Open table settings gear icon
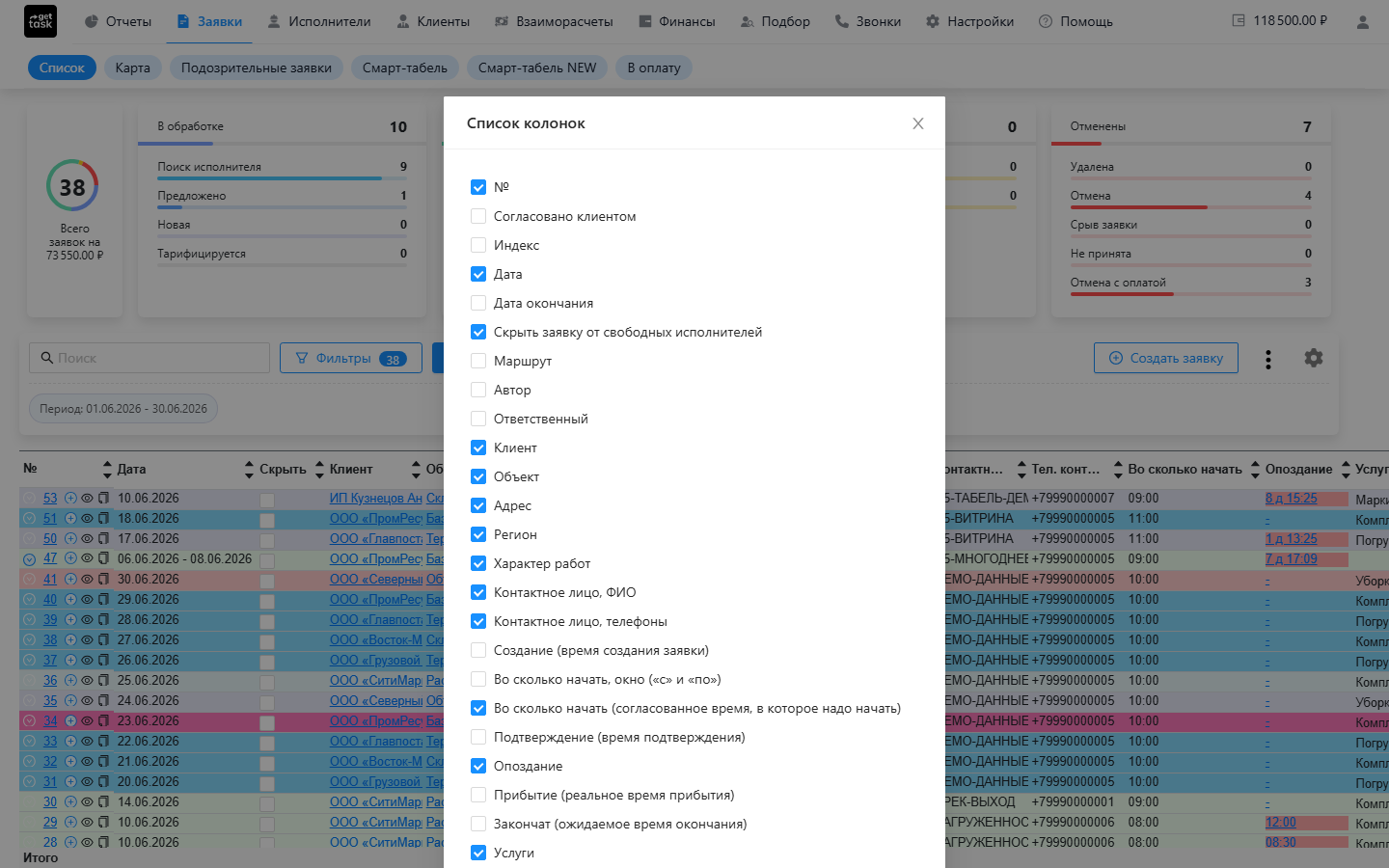1389x868 pixels. [x=1313, y=358]
